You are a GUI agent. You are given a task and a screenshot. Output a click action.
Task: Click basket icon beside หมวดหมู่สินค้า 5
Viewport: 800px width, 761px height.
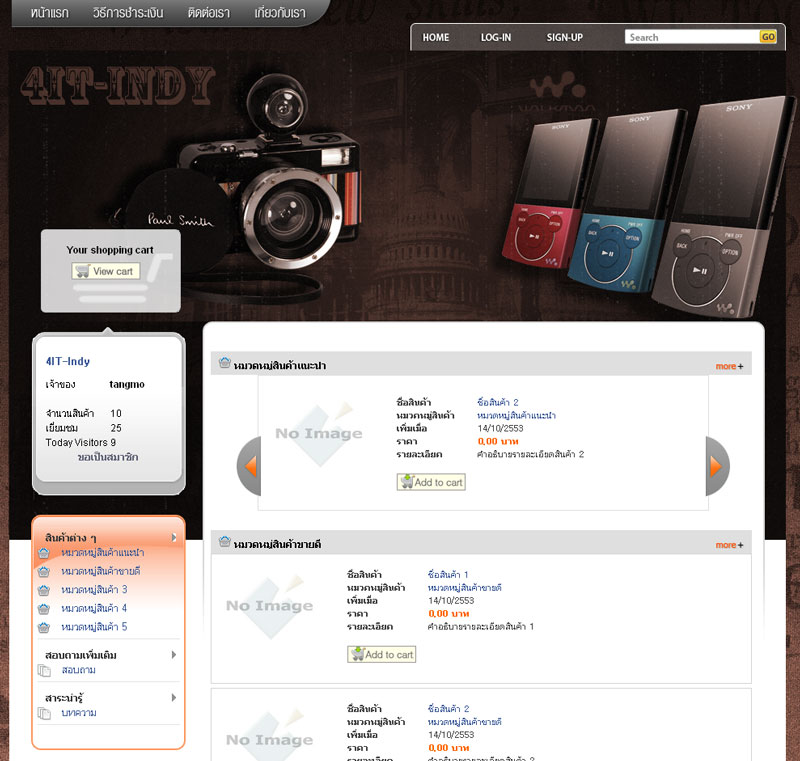(x=44, y=627)
